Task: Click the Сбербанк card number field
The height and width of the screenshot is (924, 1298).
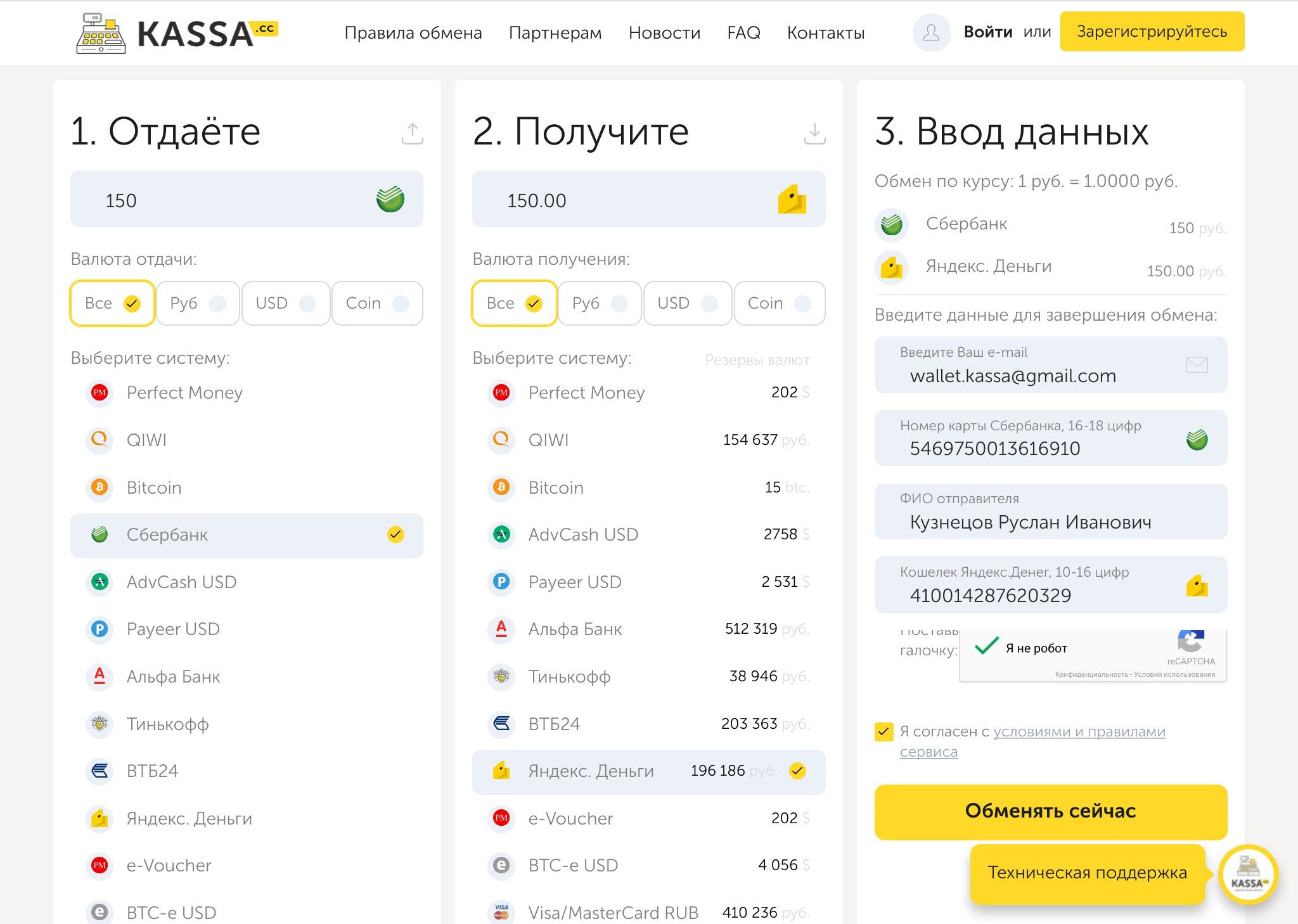Action: coord(1050,438)
